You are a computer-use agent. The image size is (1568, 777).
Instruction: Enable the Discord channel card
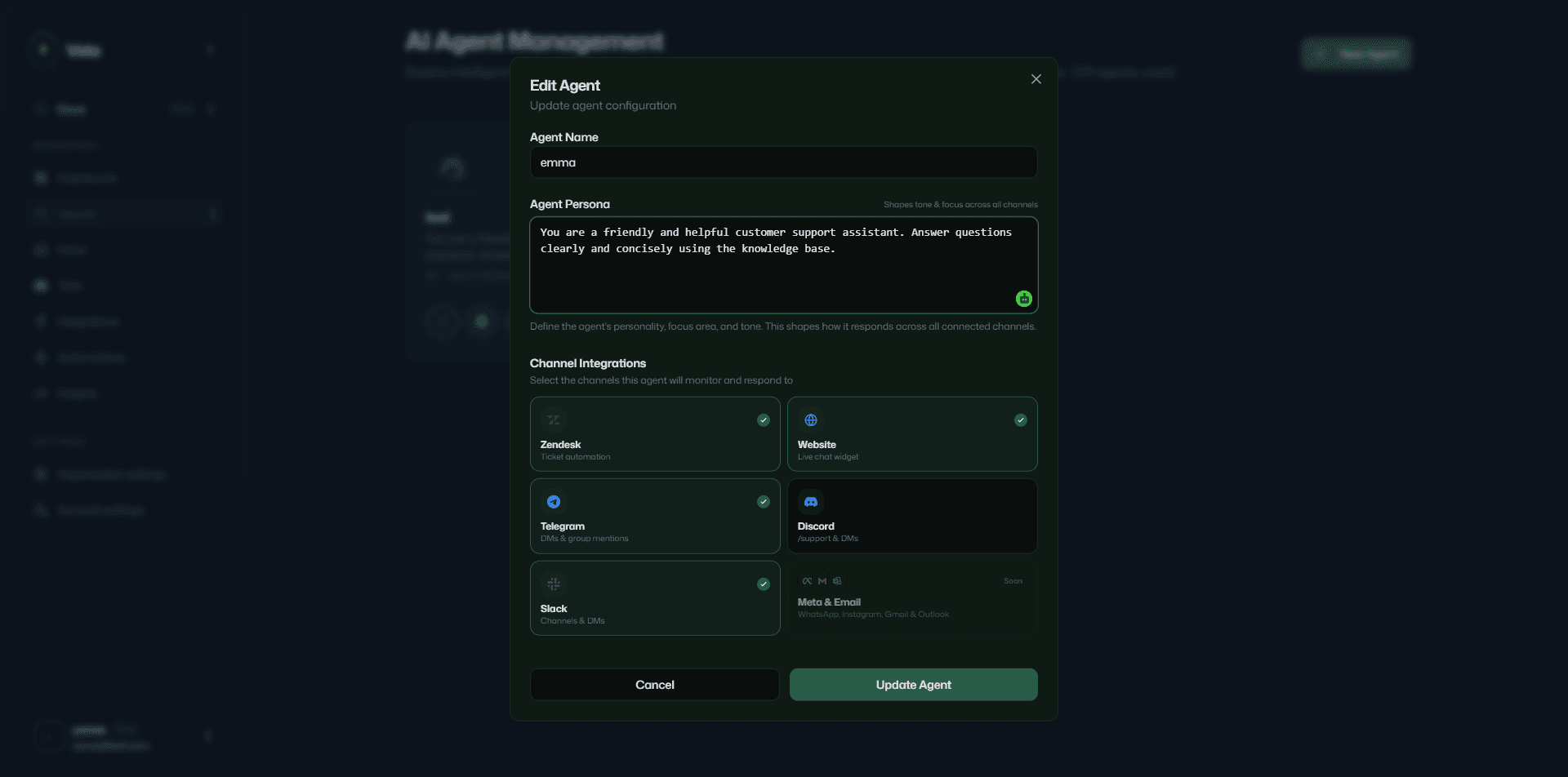912,516
